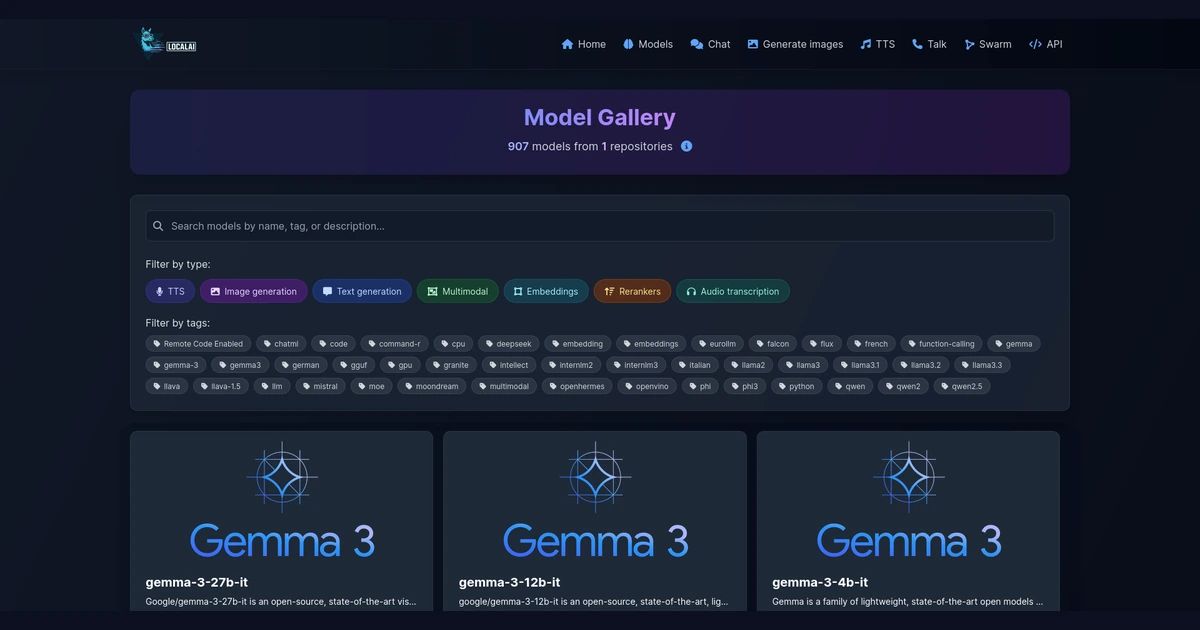Select the 'internlm3' tag
The height and width of the screenshot is (630, 1200).
tap(635, 365)
